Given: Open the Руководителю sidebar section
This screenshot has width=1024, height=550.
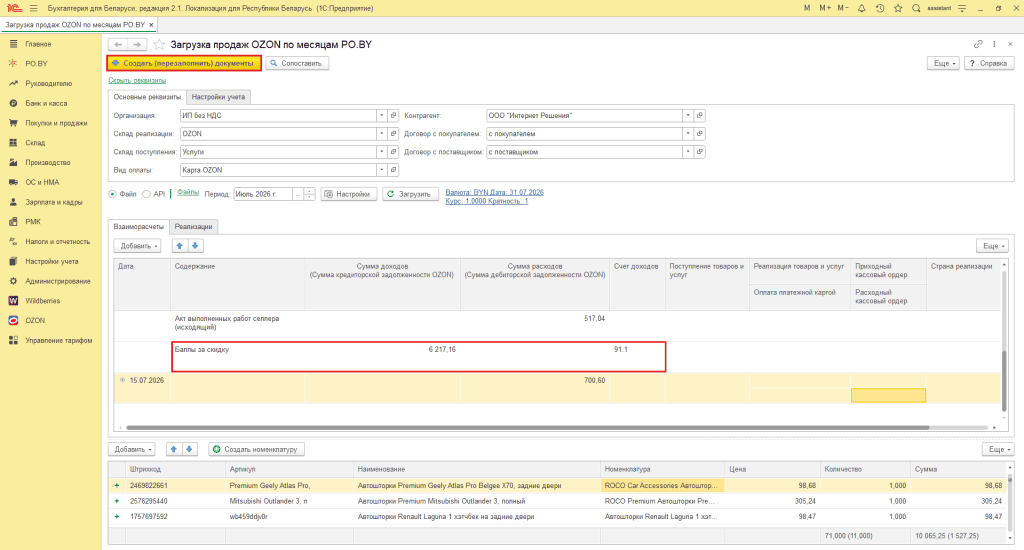Looking at the screenshot, I should click(x=48, y=84).
